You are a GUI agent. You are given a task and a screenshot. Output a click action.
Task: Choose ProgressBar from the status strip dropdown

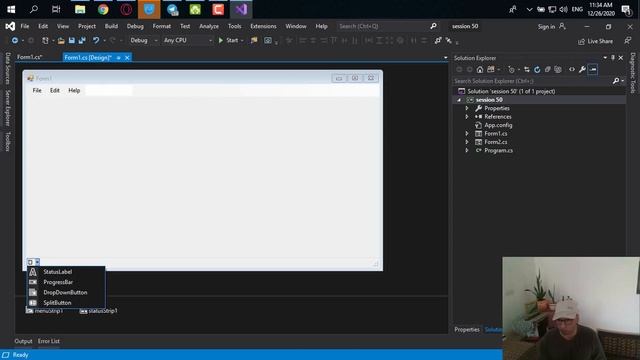tap(66, 282)
